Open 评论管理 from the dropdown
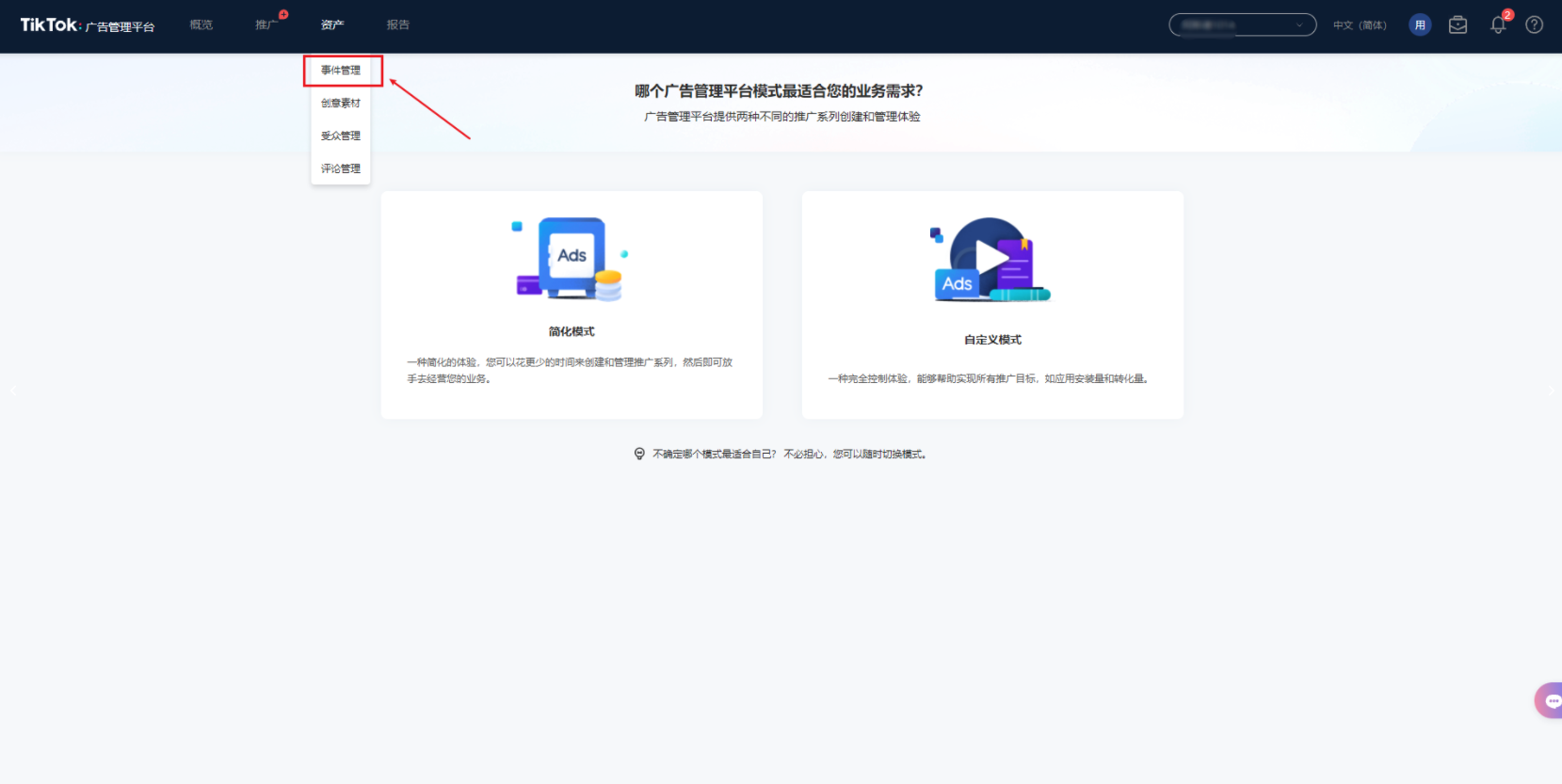Screen dimensions: 1562x784 [x=341, y=169]
